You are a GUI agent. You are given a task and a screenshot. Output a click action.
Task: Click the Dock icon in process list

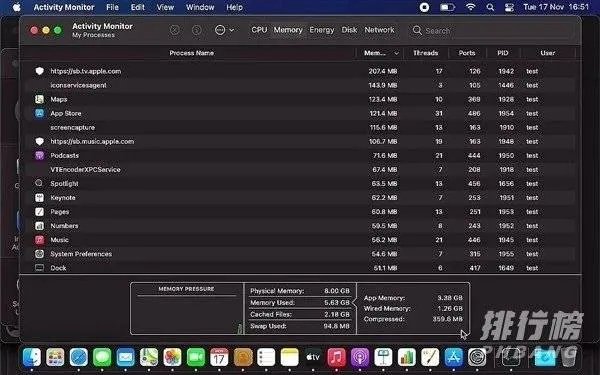point(39,268)
